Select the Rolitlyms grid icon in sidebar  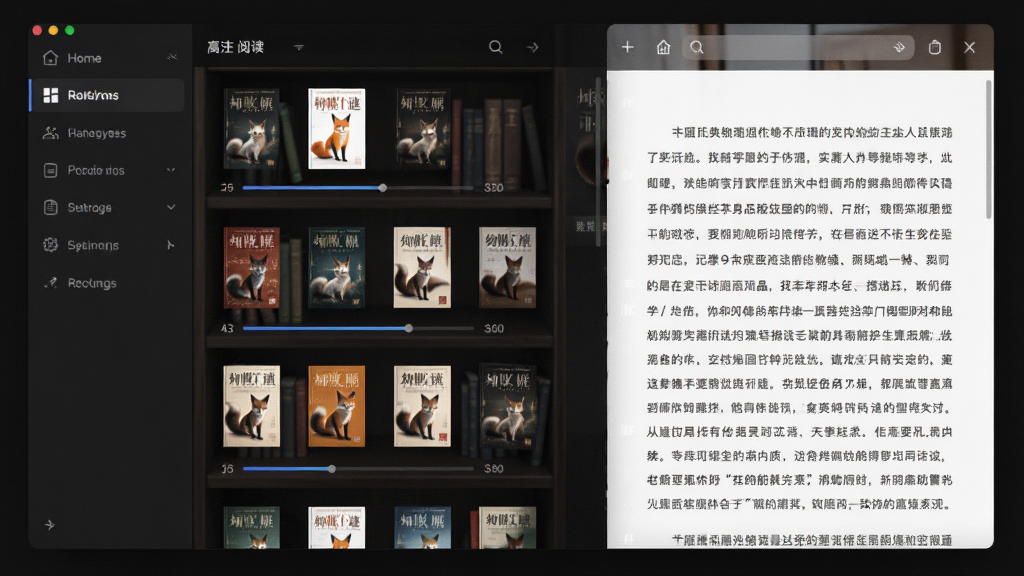(x=50, y=95)
